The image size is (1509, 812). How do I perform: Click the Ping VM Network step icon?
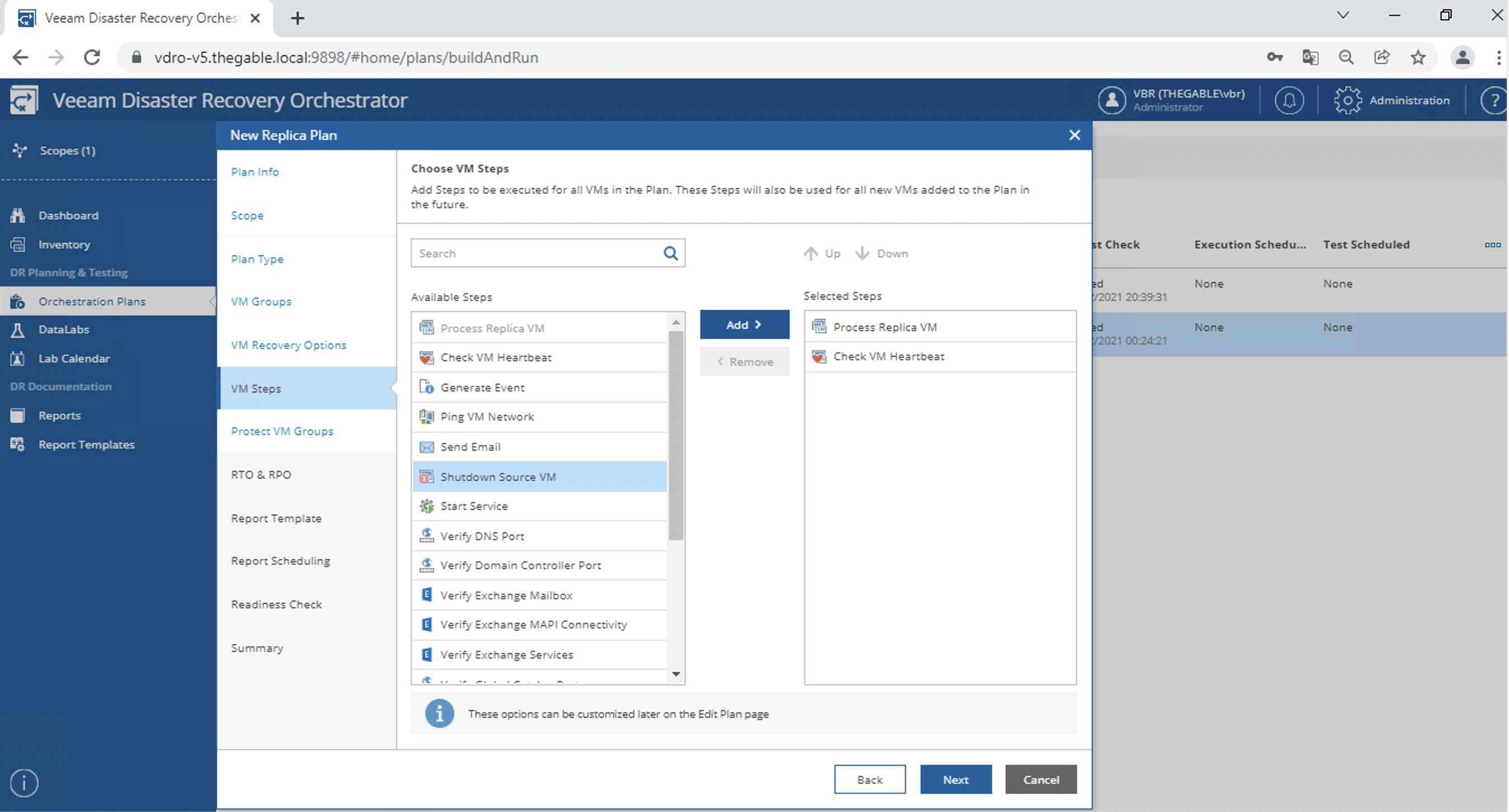point(426,417)
